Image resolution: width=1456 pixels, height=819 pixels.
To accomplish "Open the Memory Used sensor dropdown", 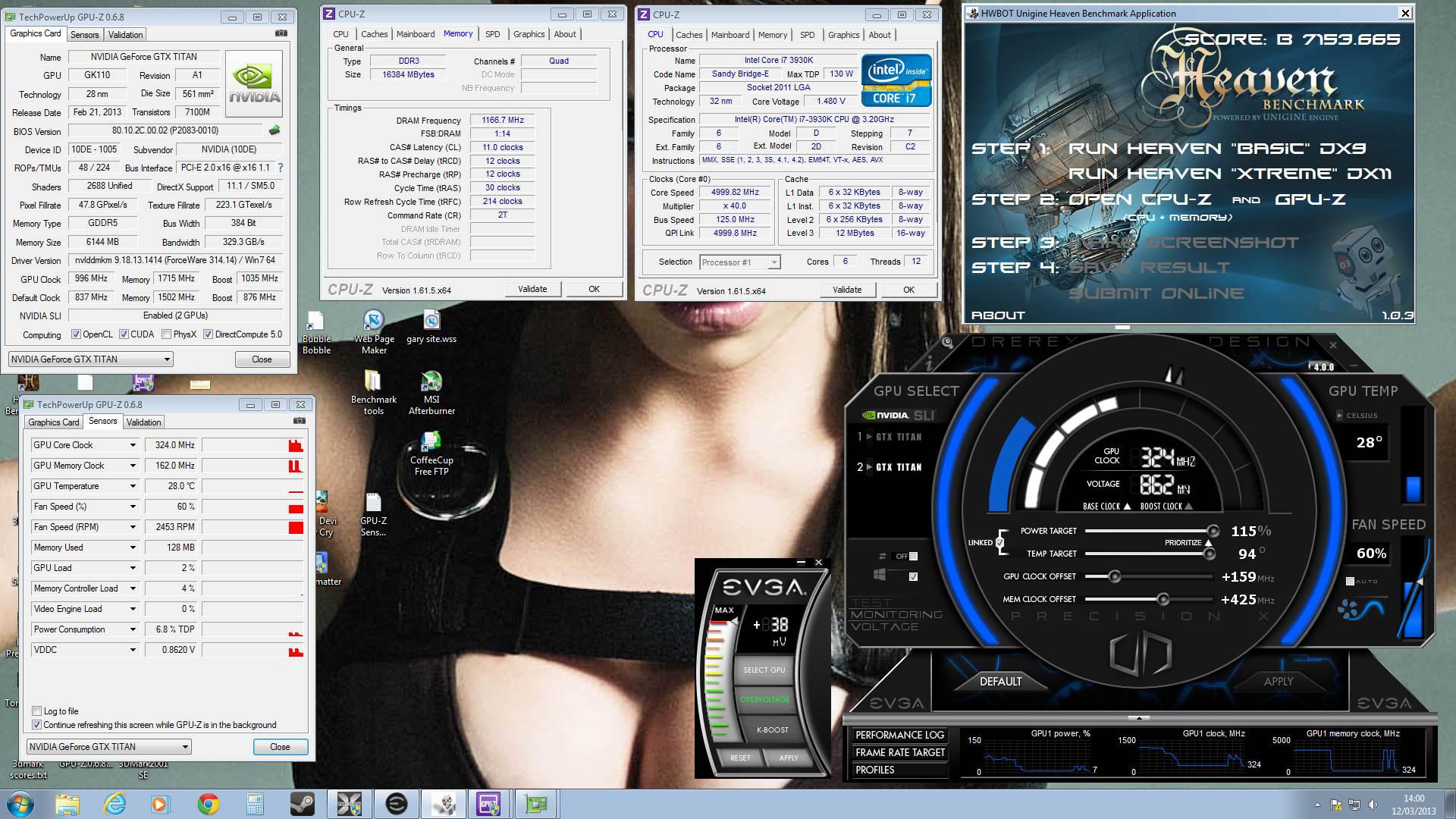I will [133, 548].
